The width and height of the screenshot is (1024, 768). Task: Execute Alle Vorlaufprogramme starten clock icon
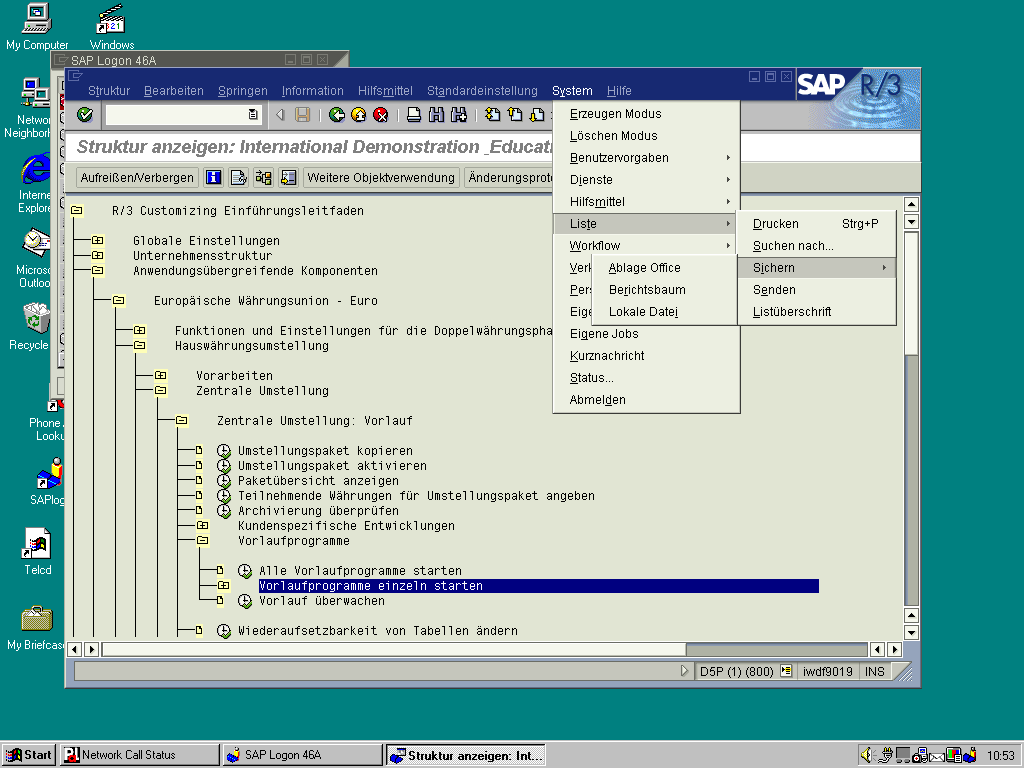click(x=245, y=571)
